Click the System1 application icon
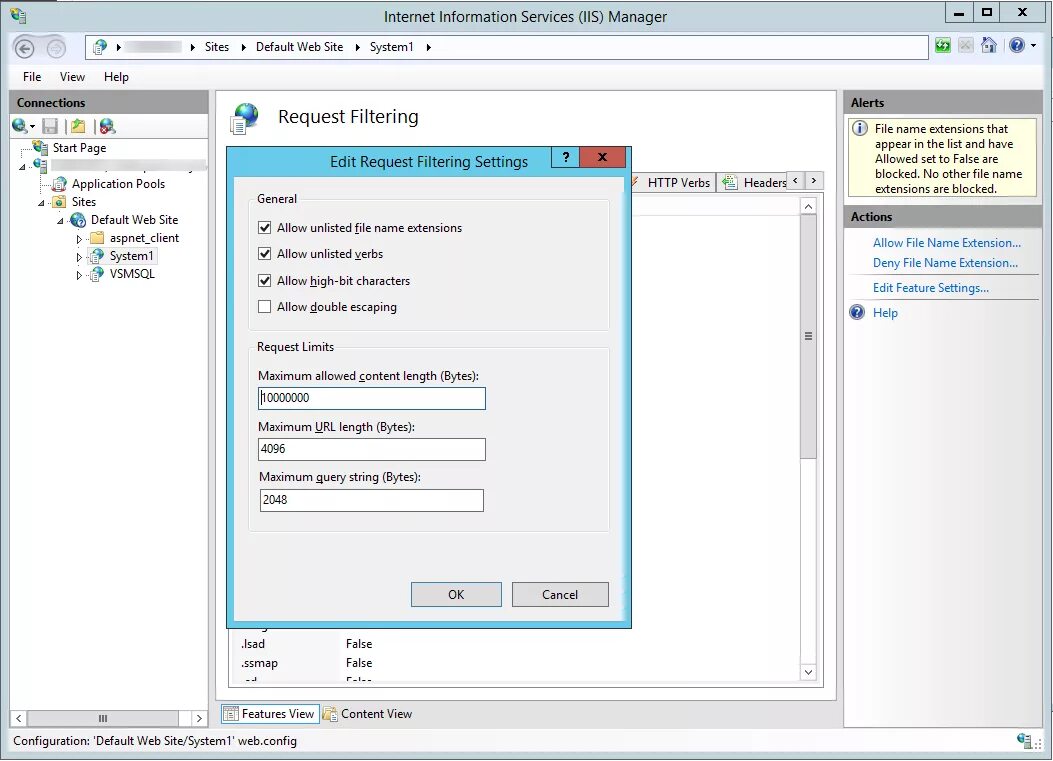Viewport: 1053px width, 761px height. pyautogui.click(x=97, y=256)
